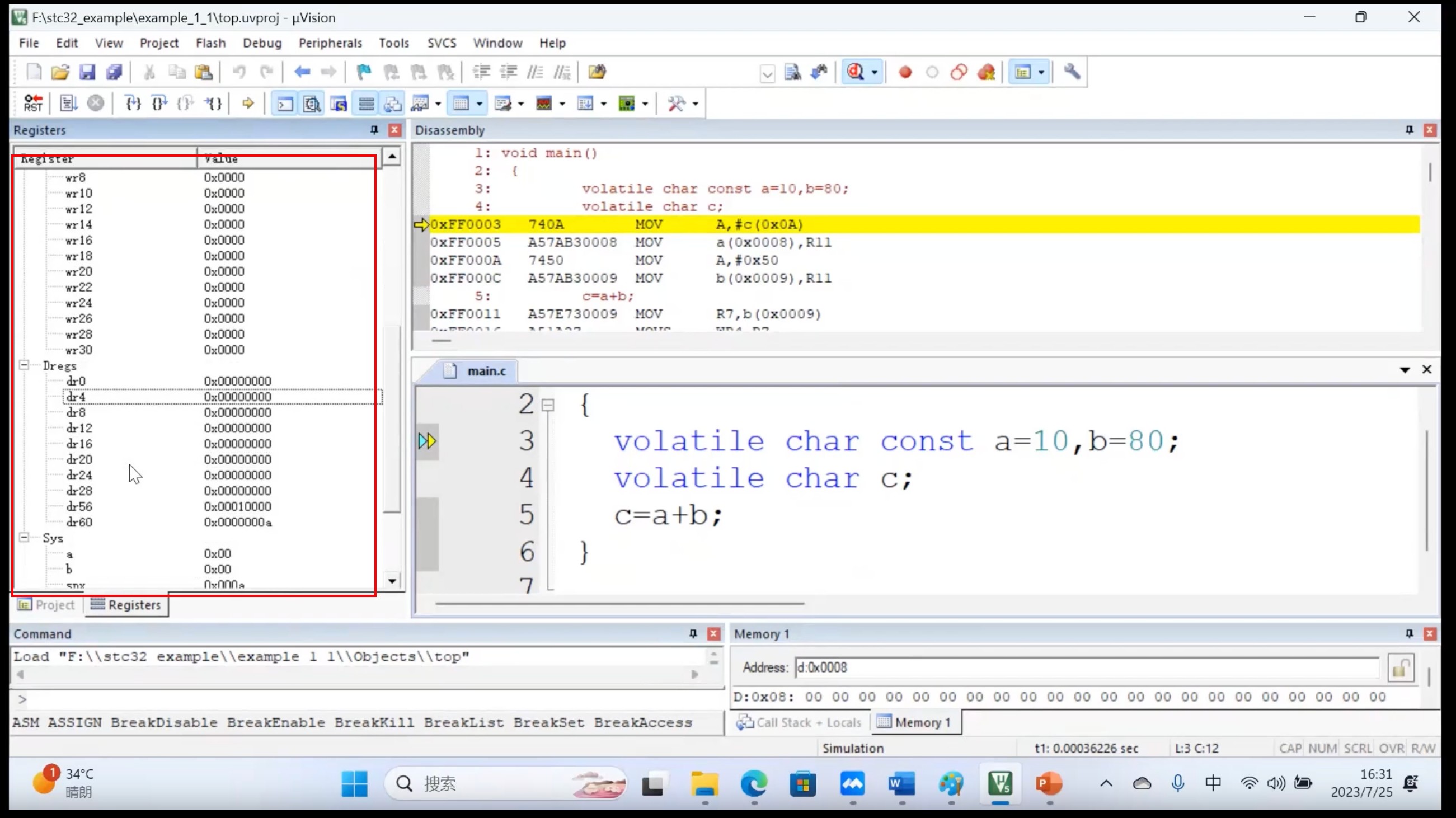Collapse the Dregs register group

click(24, 365)
